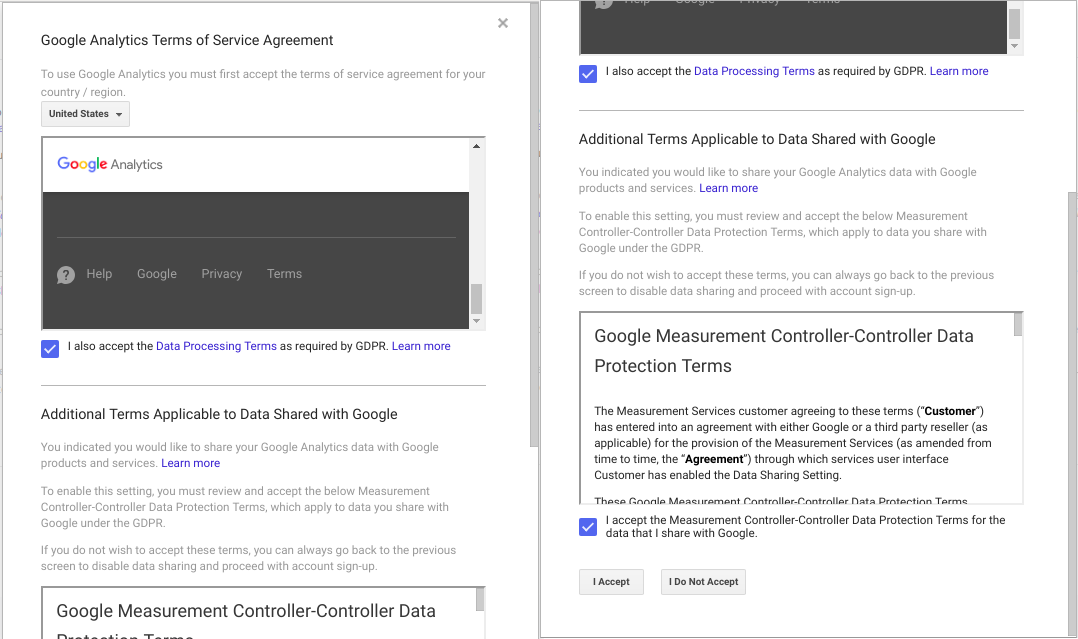Click the scroll-down arrow below the Terms footer frame
The height and width of the screenshot is (639, 1078).
(x=477, y=321)
